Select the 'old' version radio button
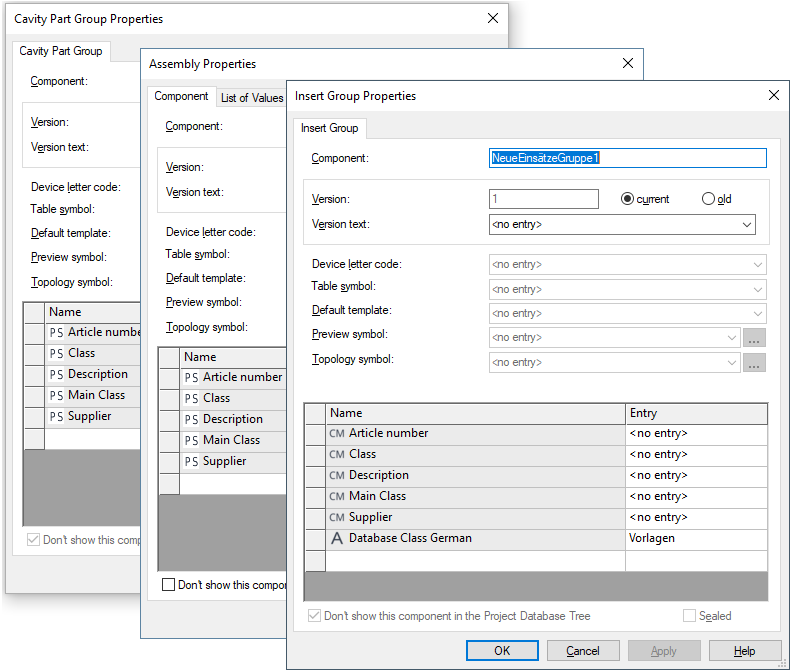Viewport: 791px width, 671px height. click(709, 199)
